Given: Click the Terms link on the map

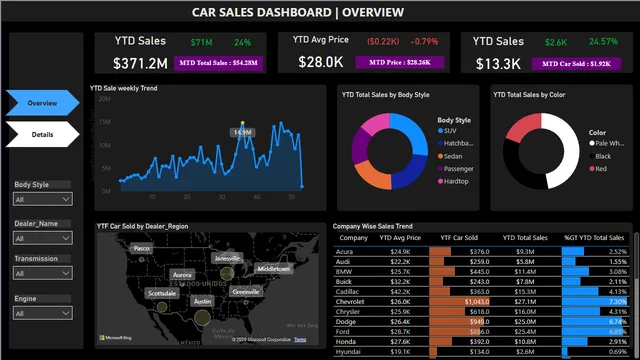Looking at the screenshot, I should tap(300, 339).
